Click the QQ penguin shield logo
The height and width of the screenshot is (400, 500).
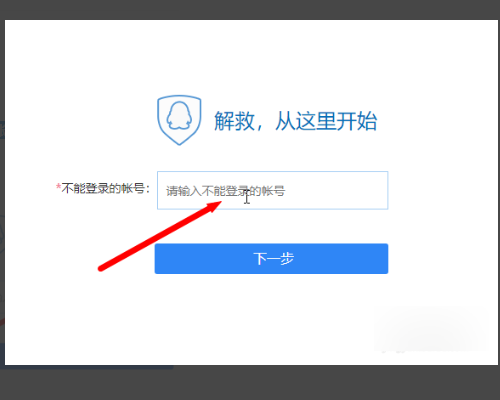179,120
